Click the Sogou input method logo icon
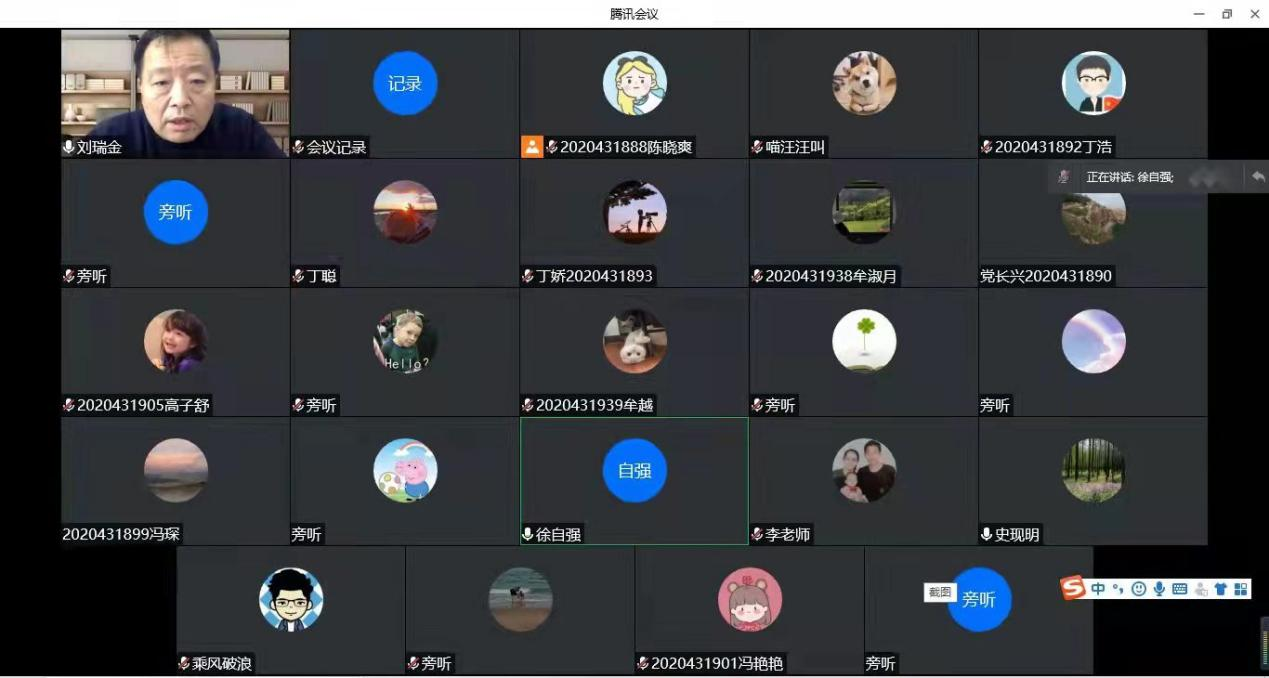The image size is (1269, 678). [x=1073, y=589]
